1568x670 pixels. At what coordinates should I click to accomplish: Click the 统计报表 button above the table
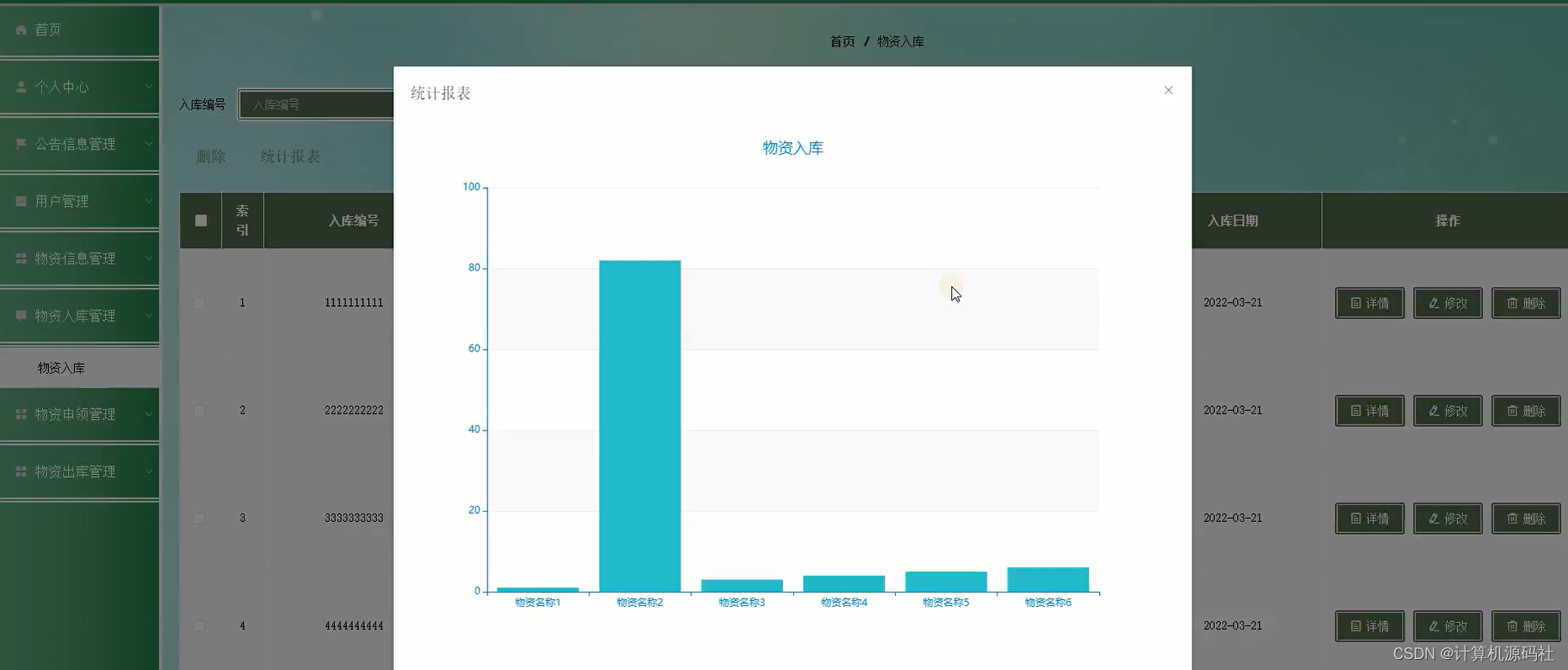(290, 156)
